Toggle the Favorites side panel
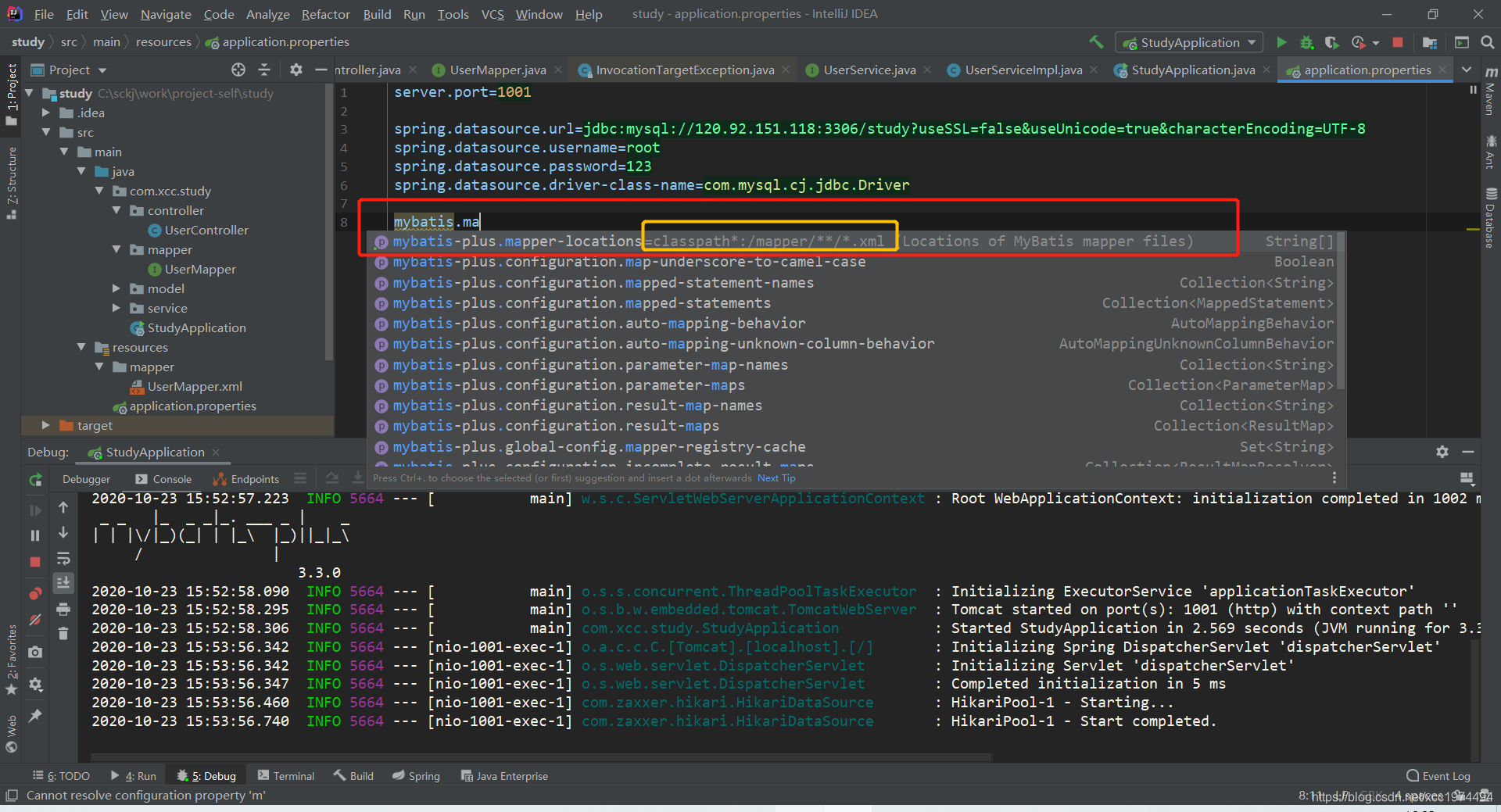 (11, 660)
